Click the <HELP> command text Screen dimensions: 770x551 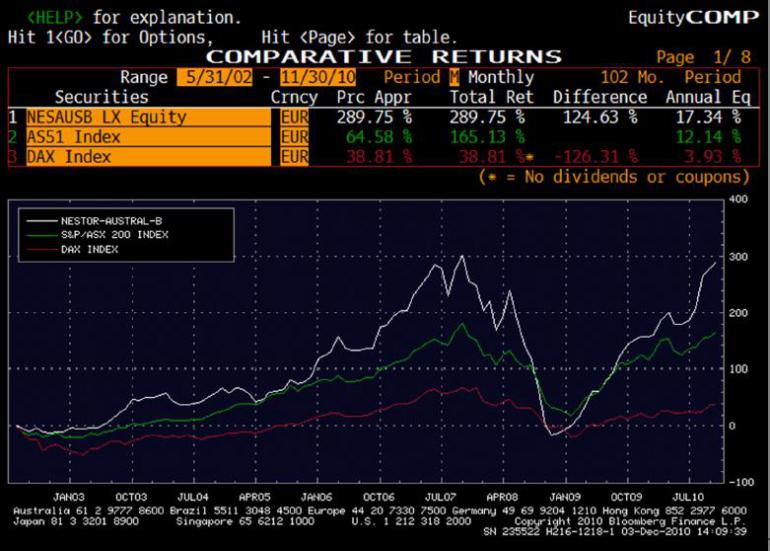click(55, 18)
